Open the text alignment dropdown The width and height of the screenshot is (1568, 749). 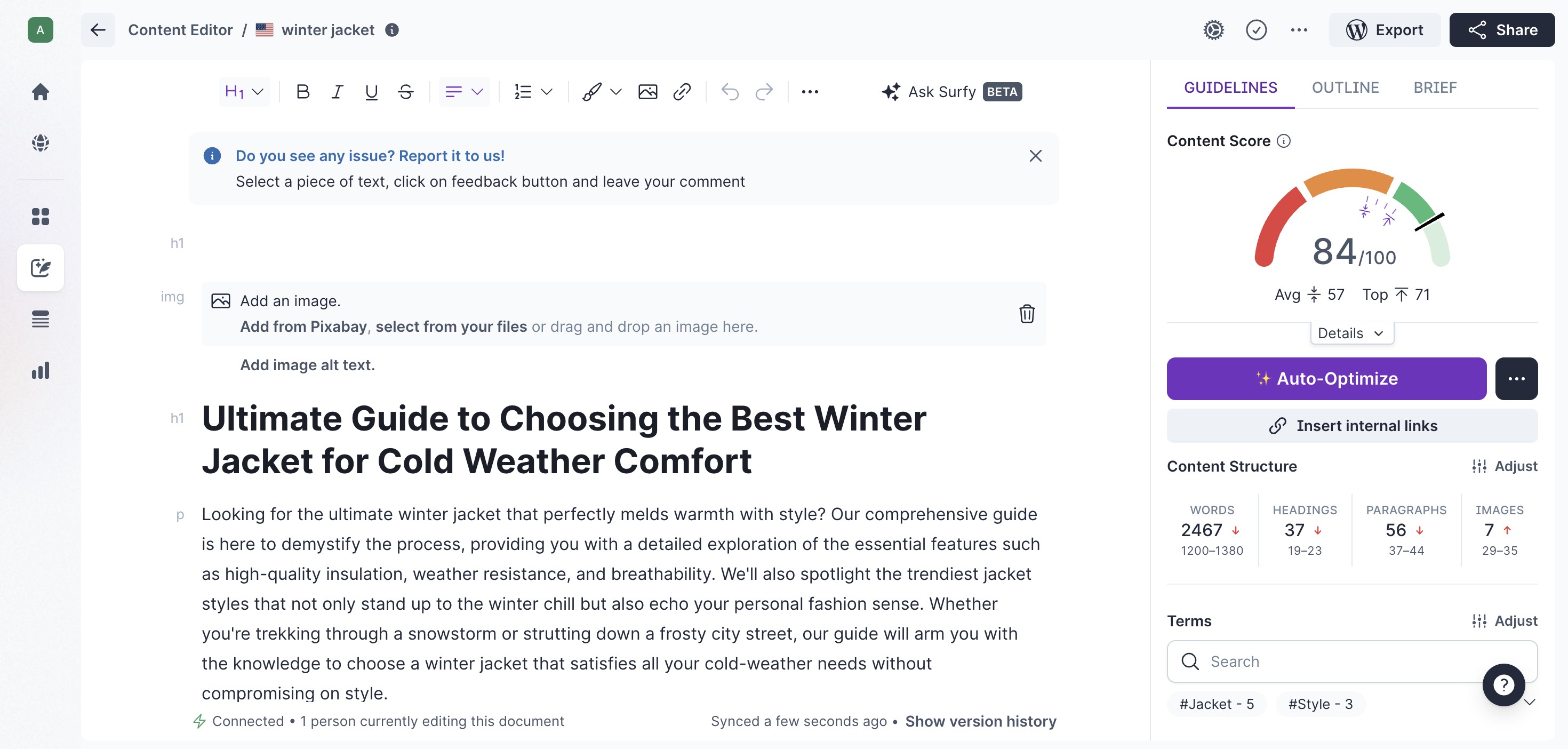[464, 92]
